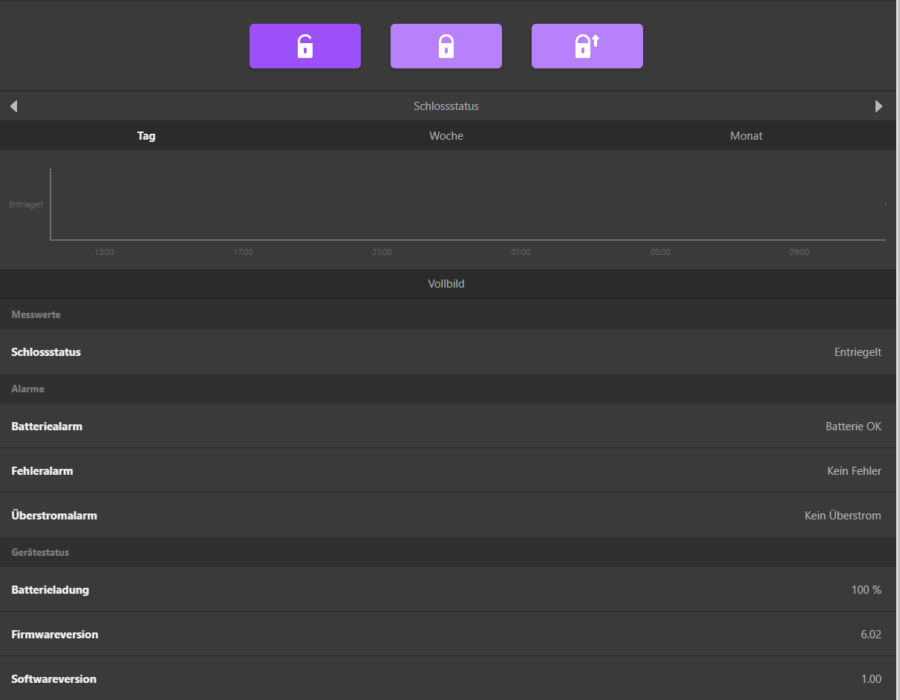The height and width of the screenshot is (700, 900).
Task: Select the Fehleralarm row
Action: pyautogui.click(x=448, y=471)
